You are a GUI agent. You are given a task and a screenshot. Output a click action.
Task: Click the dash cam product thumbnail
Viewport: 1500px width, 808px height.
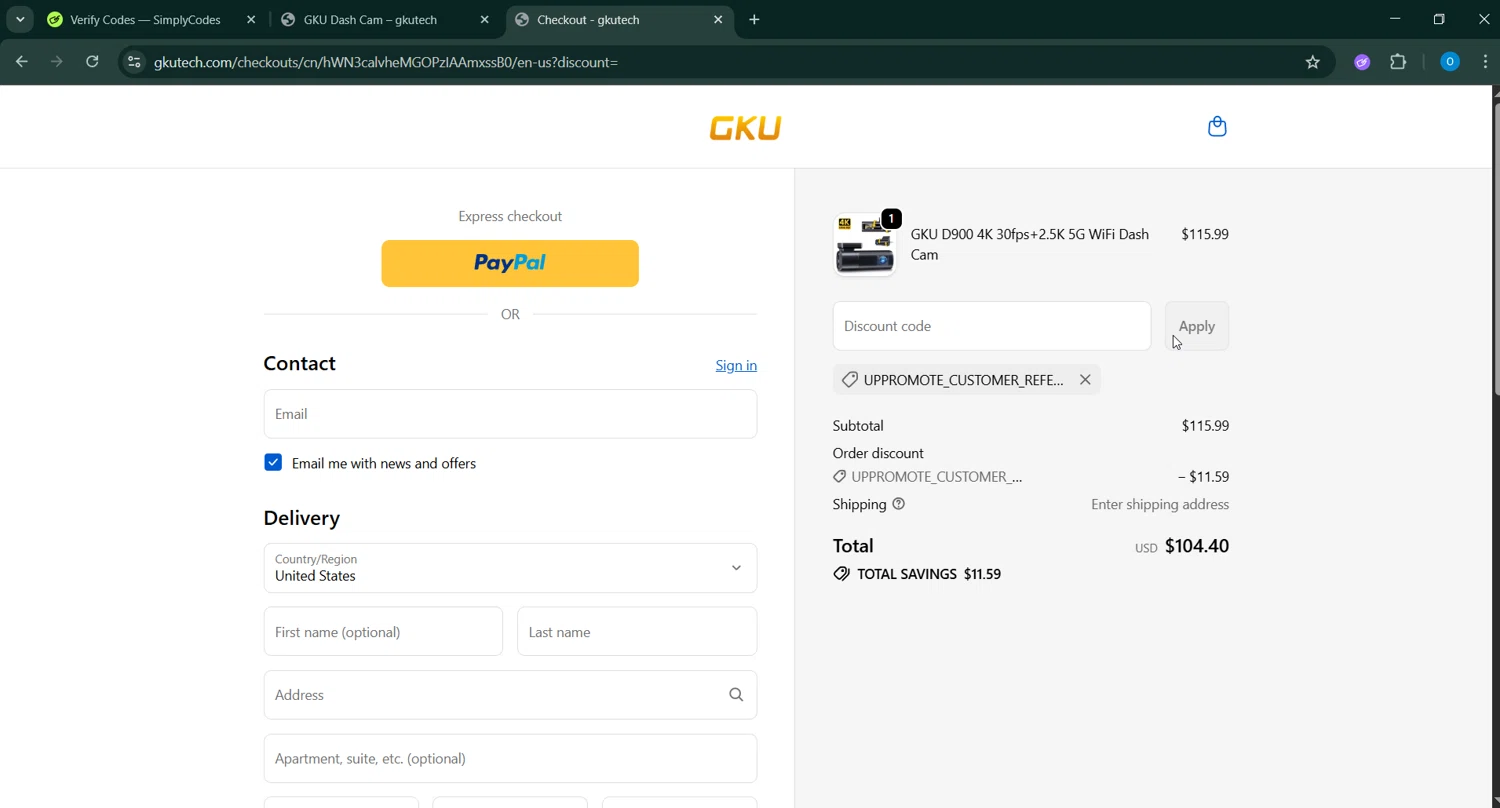(865, 244)
